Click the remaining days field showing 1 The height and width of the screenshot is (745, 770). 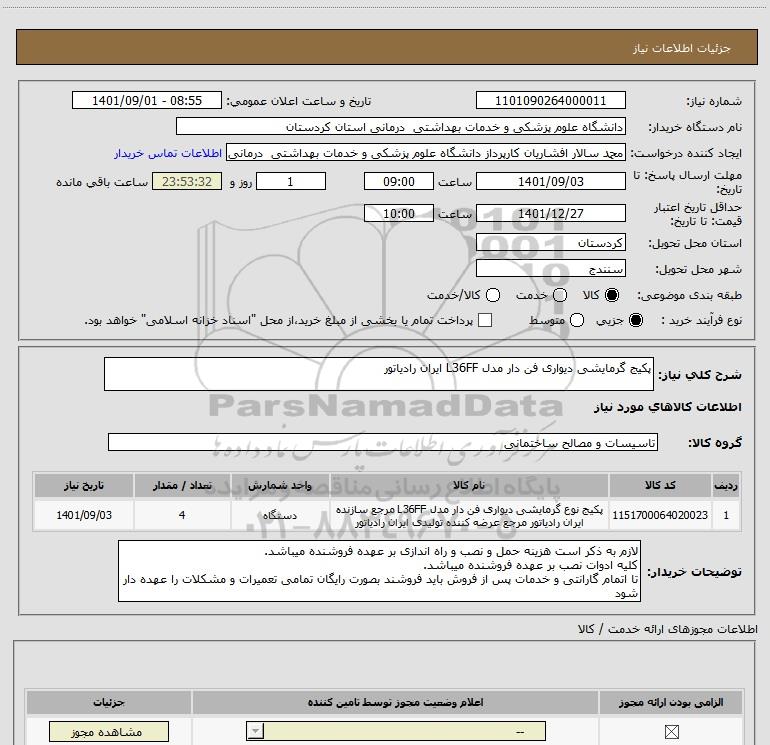click(x=291, y=182)
